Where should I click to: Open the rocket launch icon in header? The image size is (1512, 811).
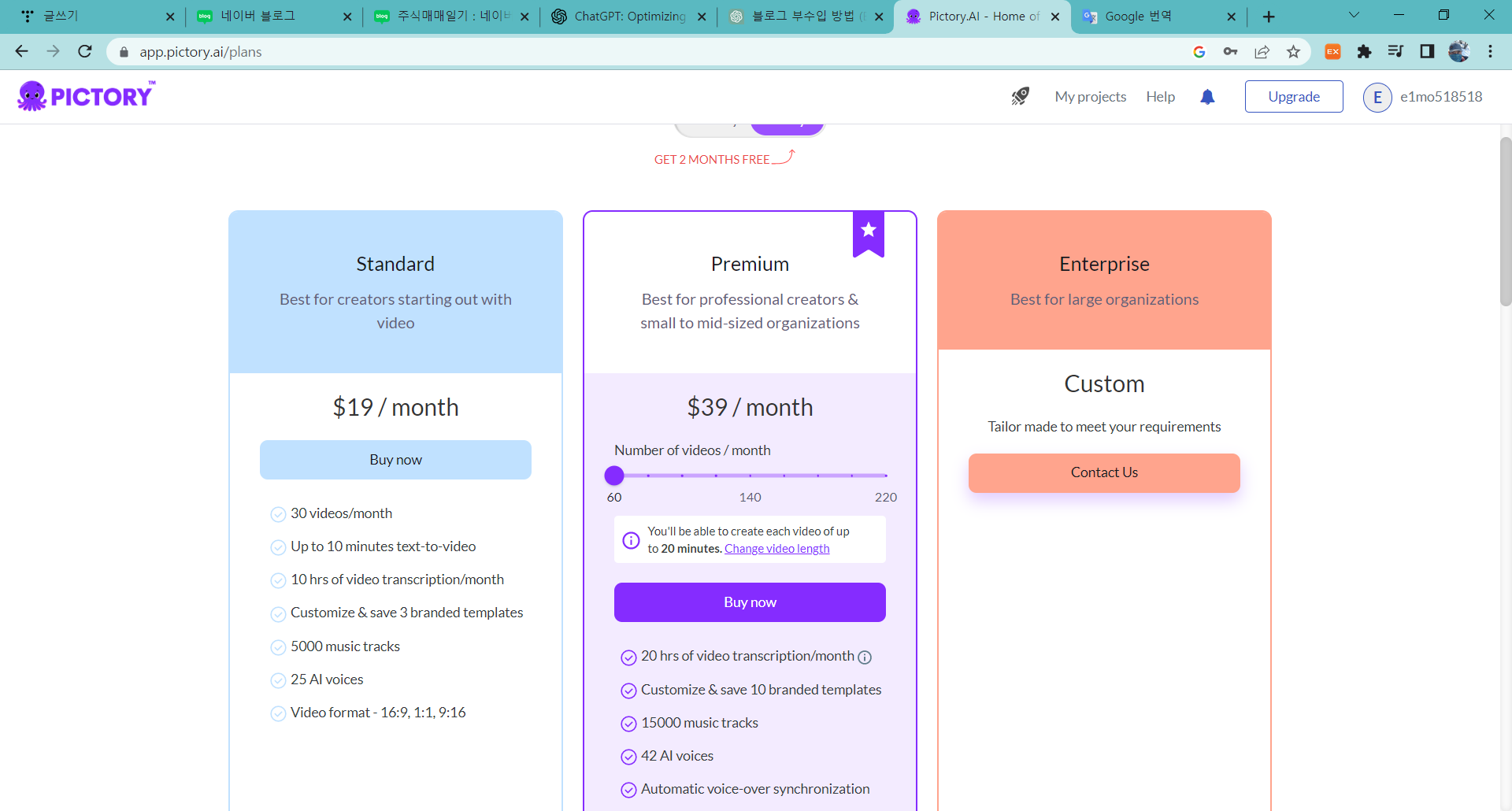(1020, 96)
